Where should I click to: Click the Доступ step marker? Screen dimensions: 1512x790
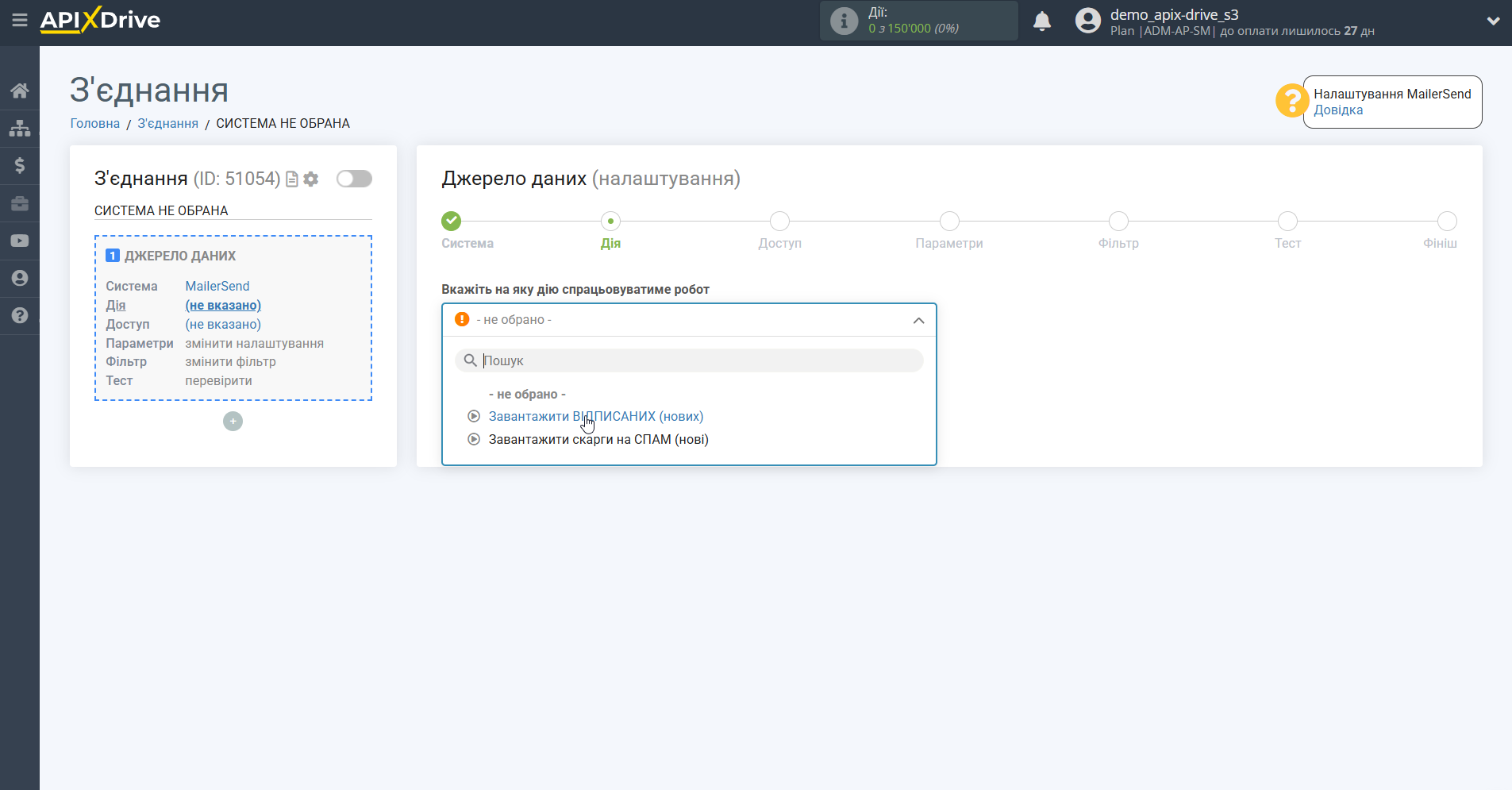click(780, 222)
